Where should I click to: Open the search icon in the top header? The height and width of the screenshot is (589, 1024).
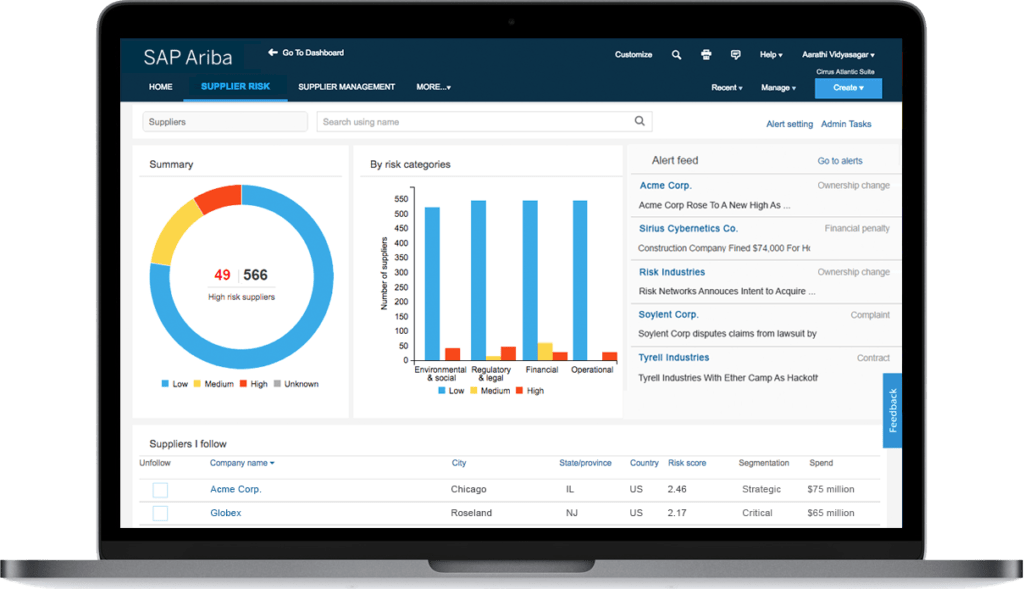pyautogui.click(x=677, y=55)
